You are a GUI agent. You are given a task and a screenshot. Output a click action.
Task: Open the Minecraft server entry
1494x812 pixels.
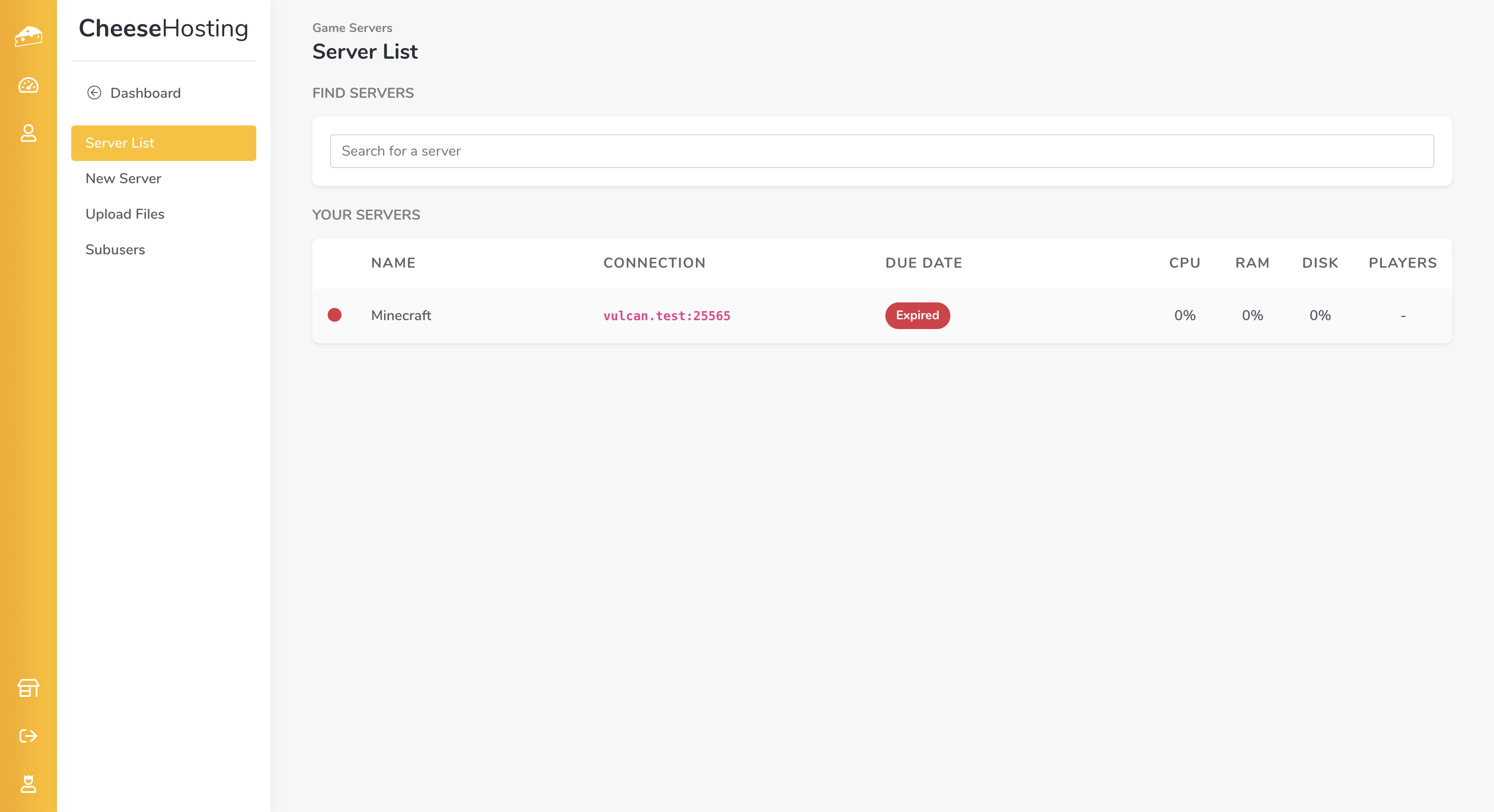pos(401,315)
